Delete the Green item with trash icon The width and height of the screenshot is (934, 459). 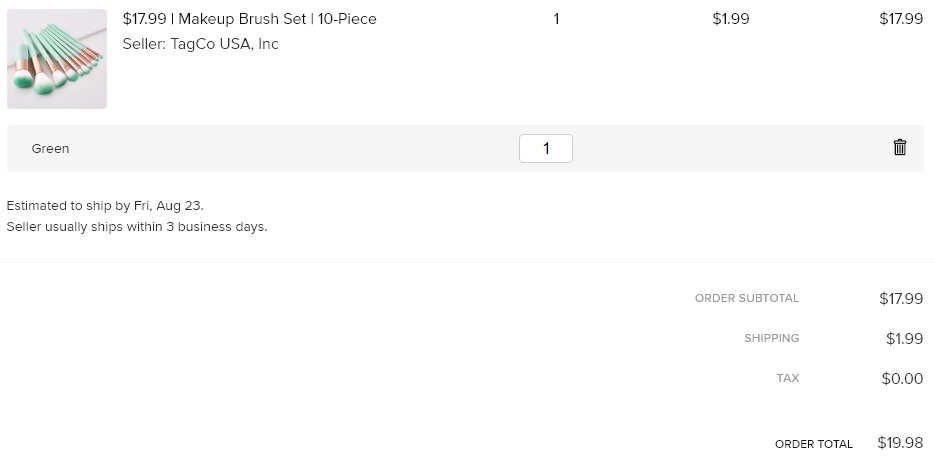pyautogui.click(x=899, y=147)
